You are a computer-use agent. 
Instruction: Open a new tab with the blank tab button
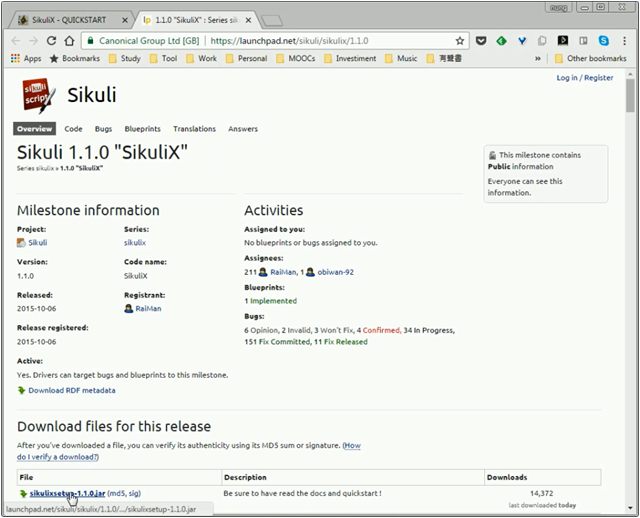[272, 20]
